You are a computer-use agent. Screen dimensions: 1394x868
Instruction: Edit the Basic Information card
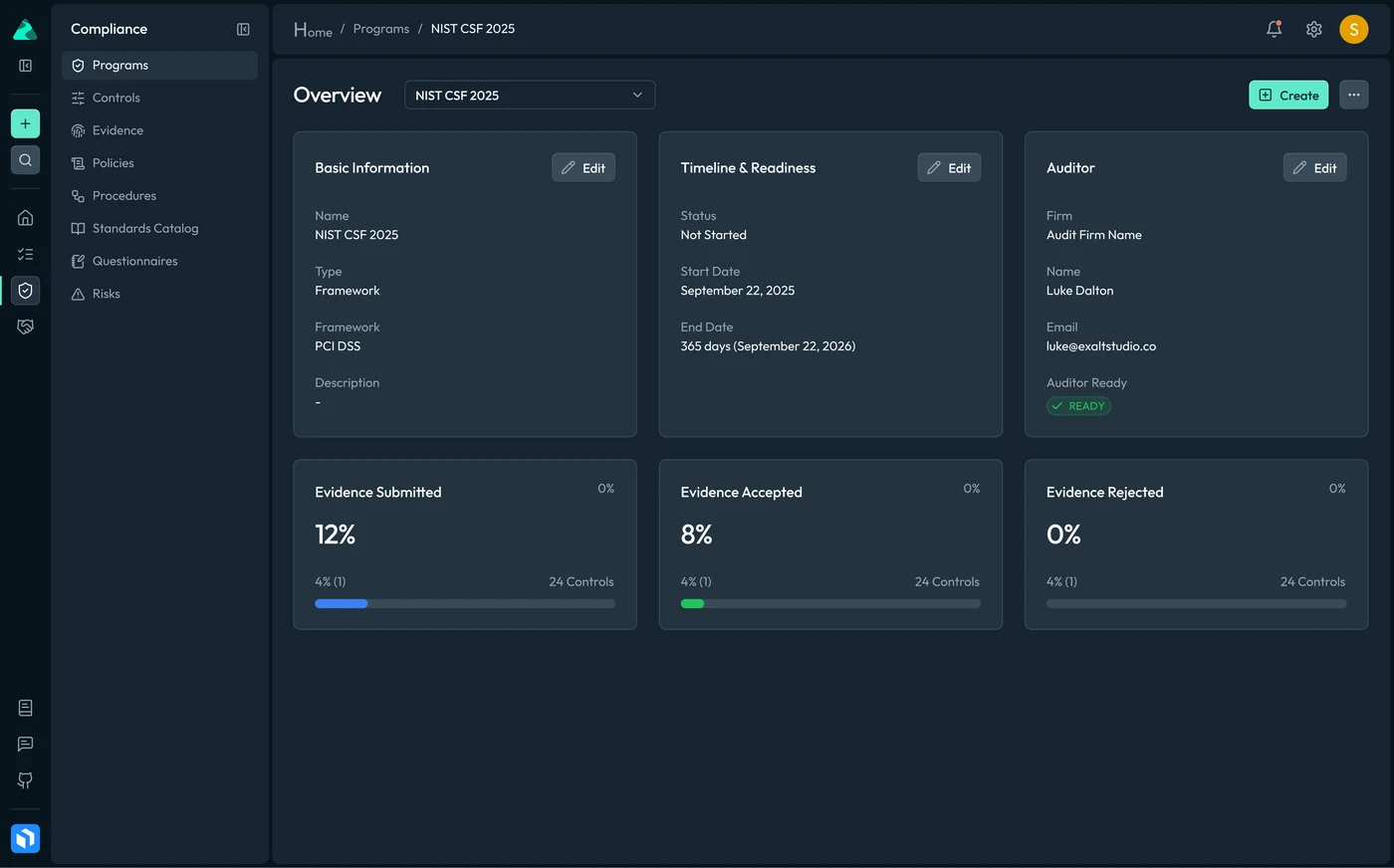tap(583, 167)
